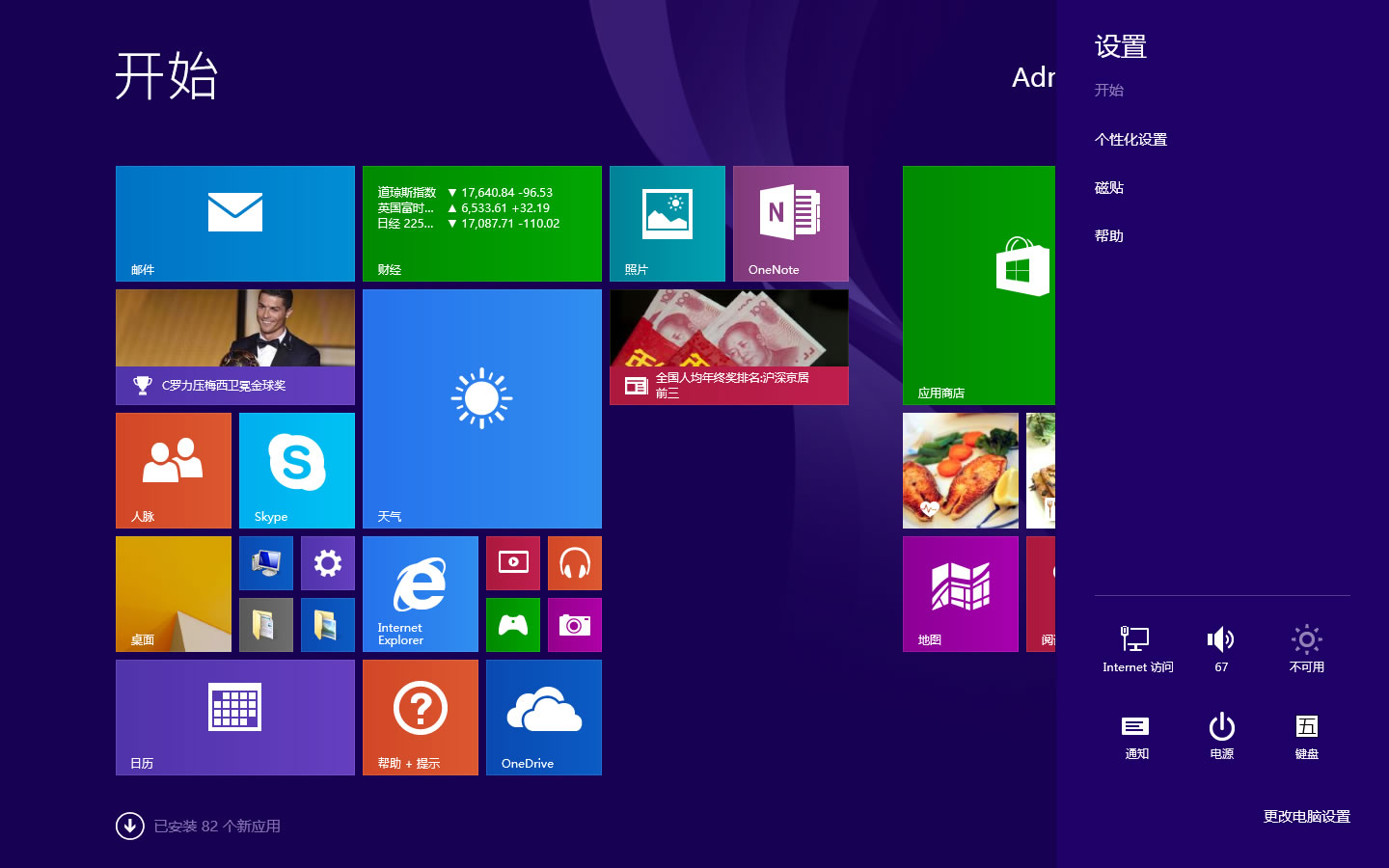Screen dimensions: 1389x868
Task: Click text 已安装 82 个新应用
Action: [217, 827]
